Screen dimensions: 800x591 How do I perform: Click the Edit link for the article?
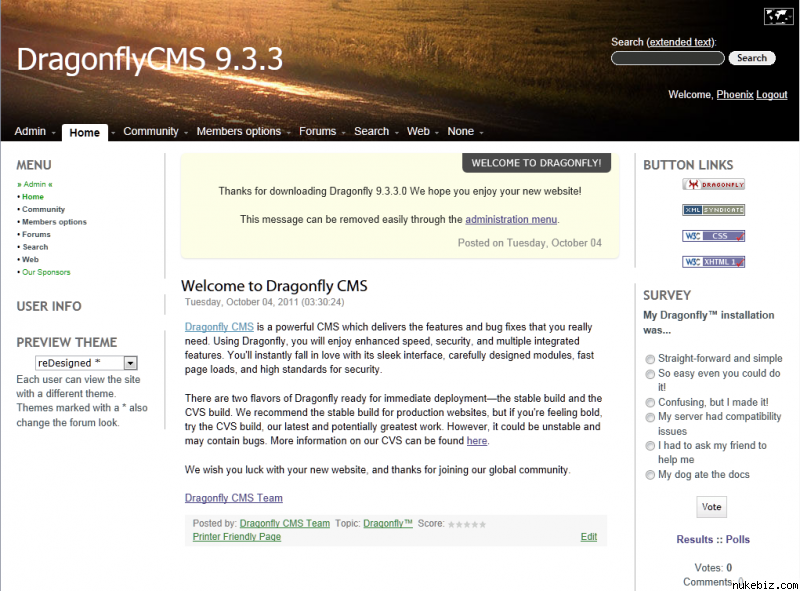(x=589, y=536)
